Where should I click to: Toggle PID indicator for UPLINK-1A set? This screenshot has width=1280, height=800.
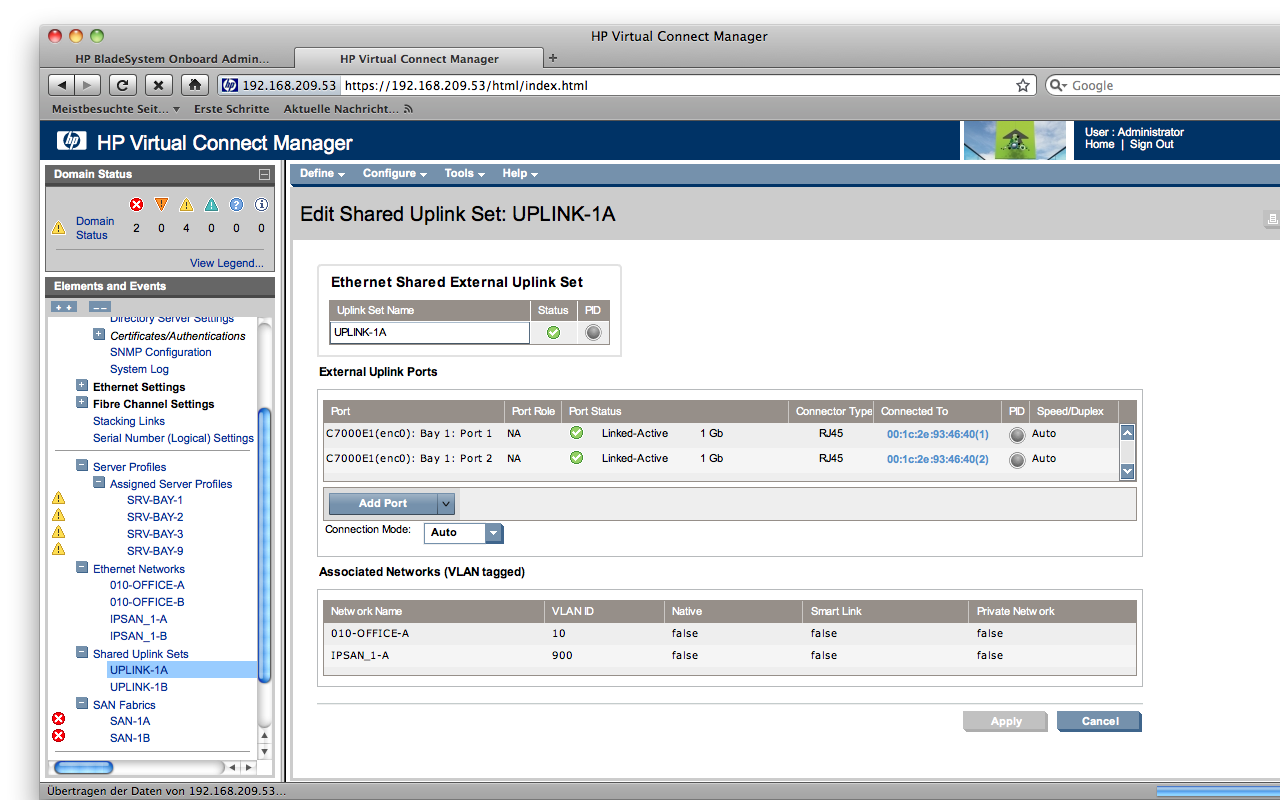[593, 333]
